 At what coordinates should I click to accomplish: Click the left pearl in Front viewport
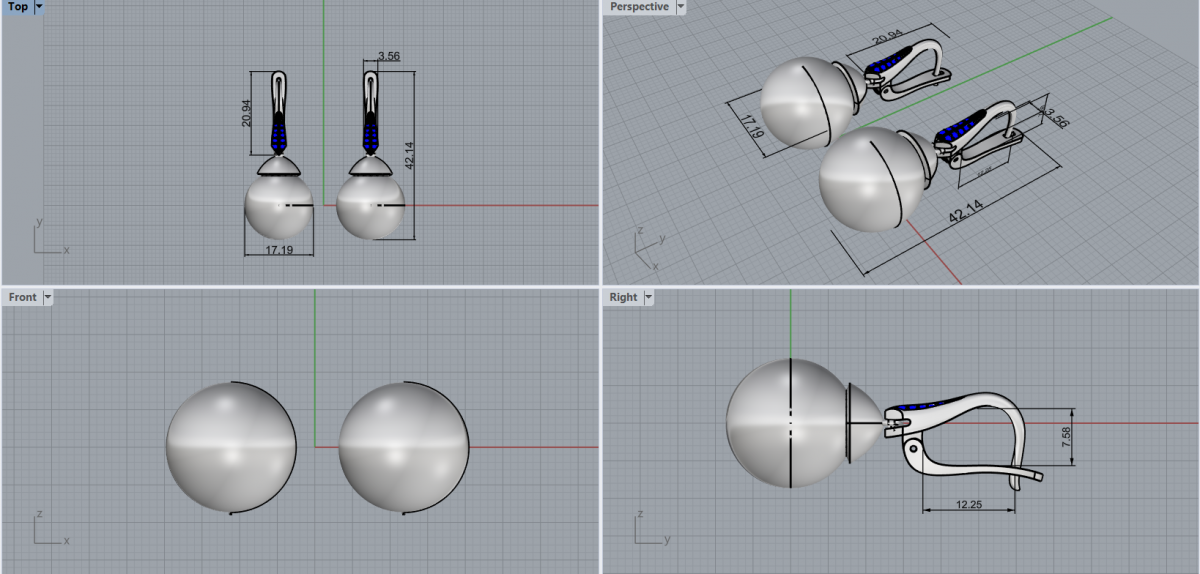[231, 447]
